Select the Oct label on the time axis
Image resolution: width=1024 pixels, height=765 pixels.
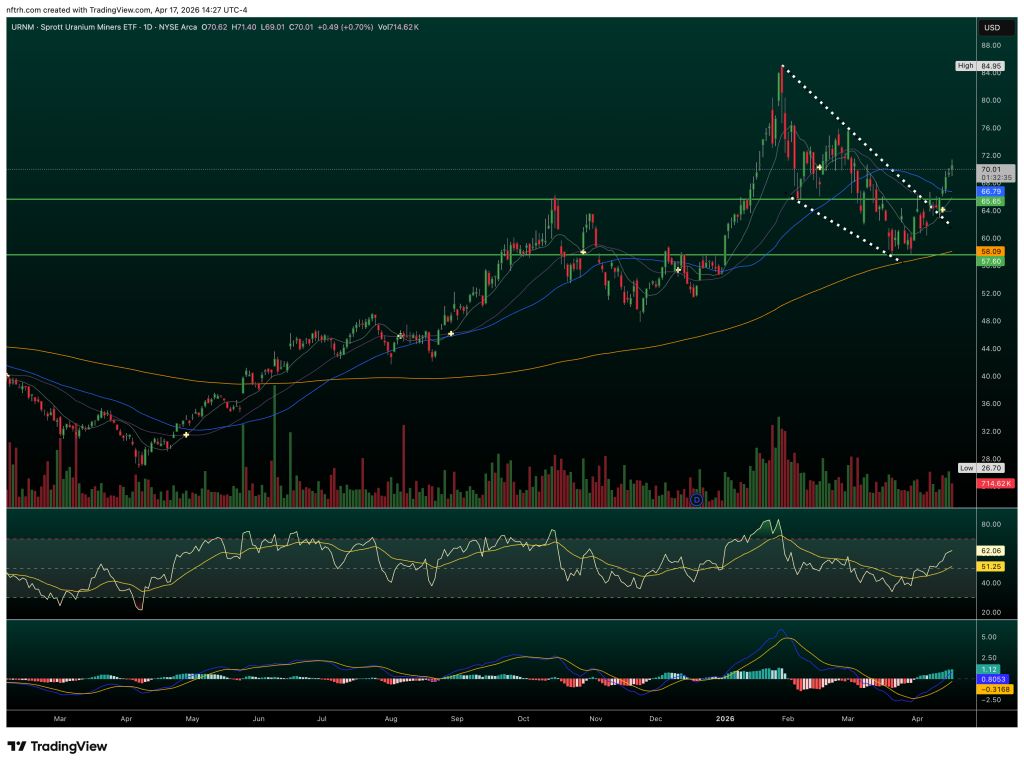pos(524,718)
